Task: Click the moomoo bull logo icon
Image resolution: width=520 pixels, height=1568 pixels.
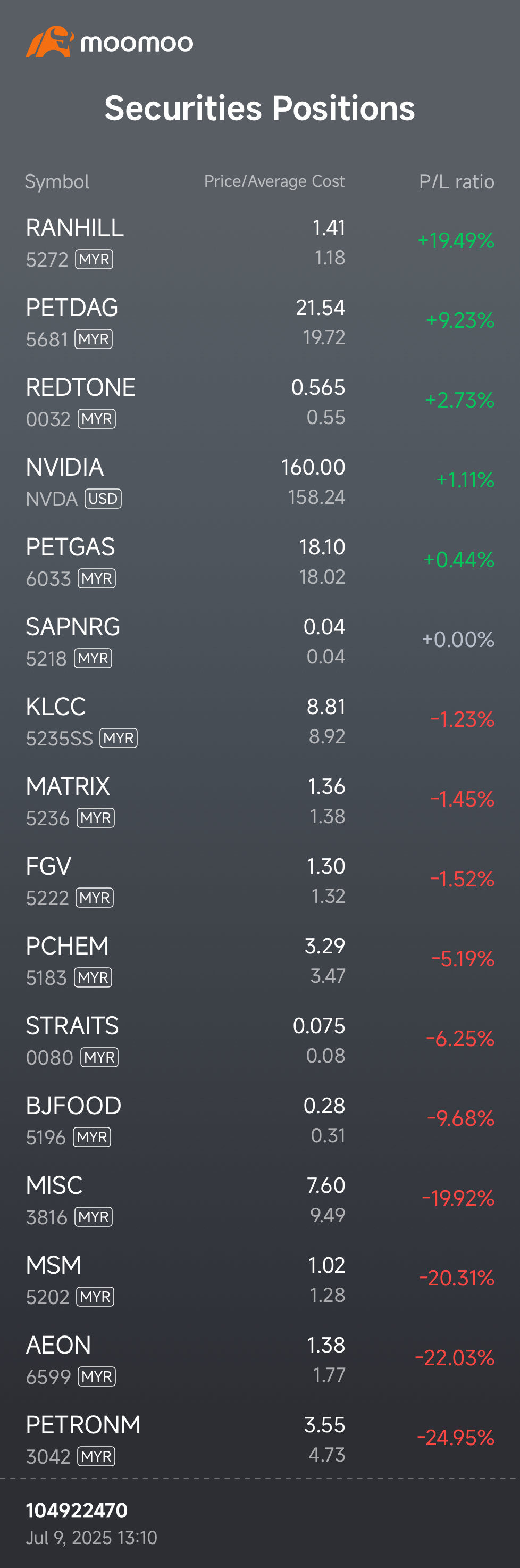Action: click(49, 42)
